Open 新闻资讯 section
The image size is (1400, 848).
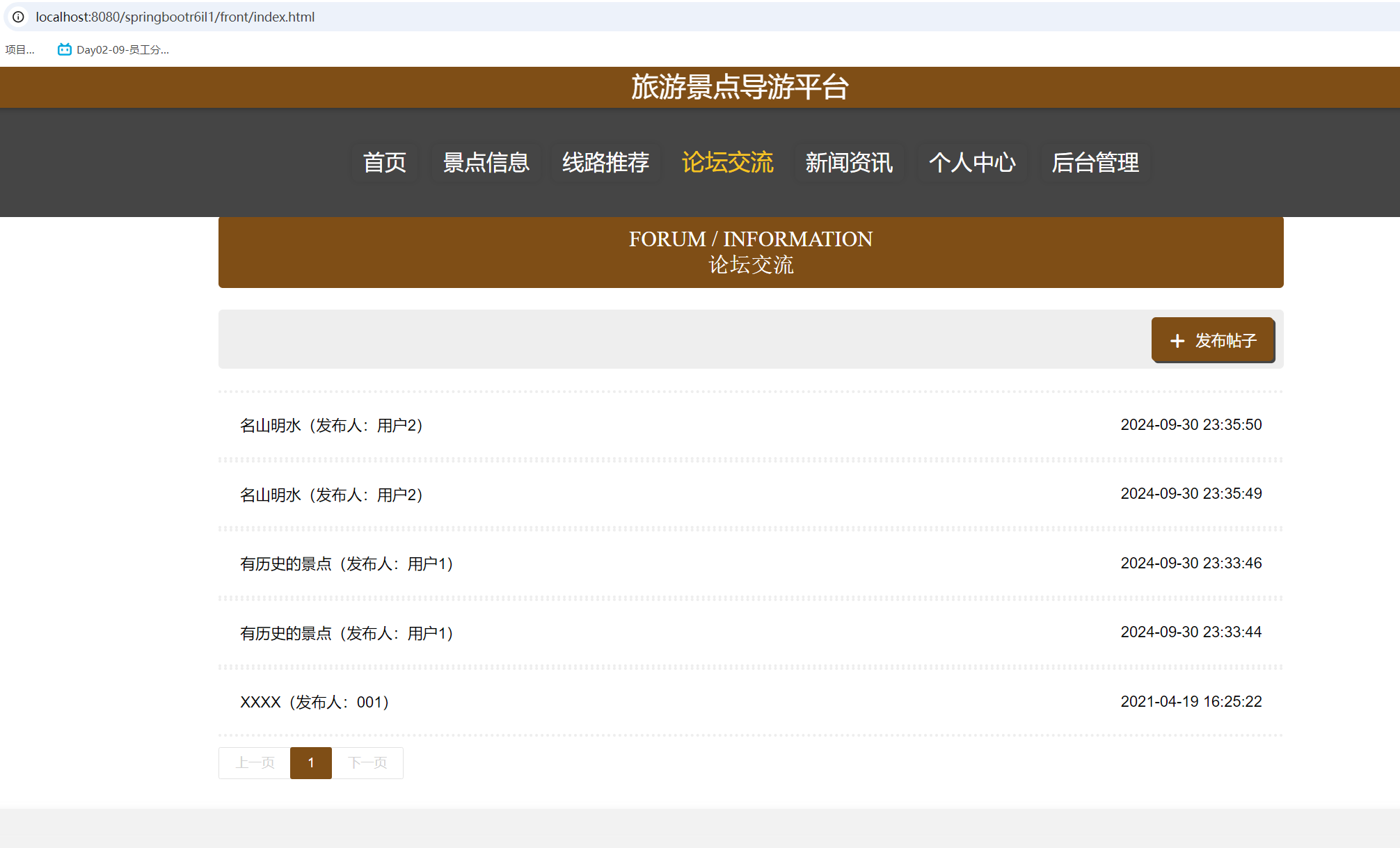click(849, 163)
